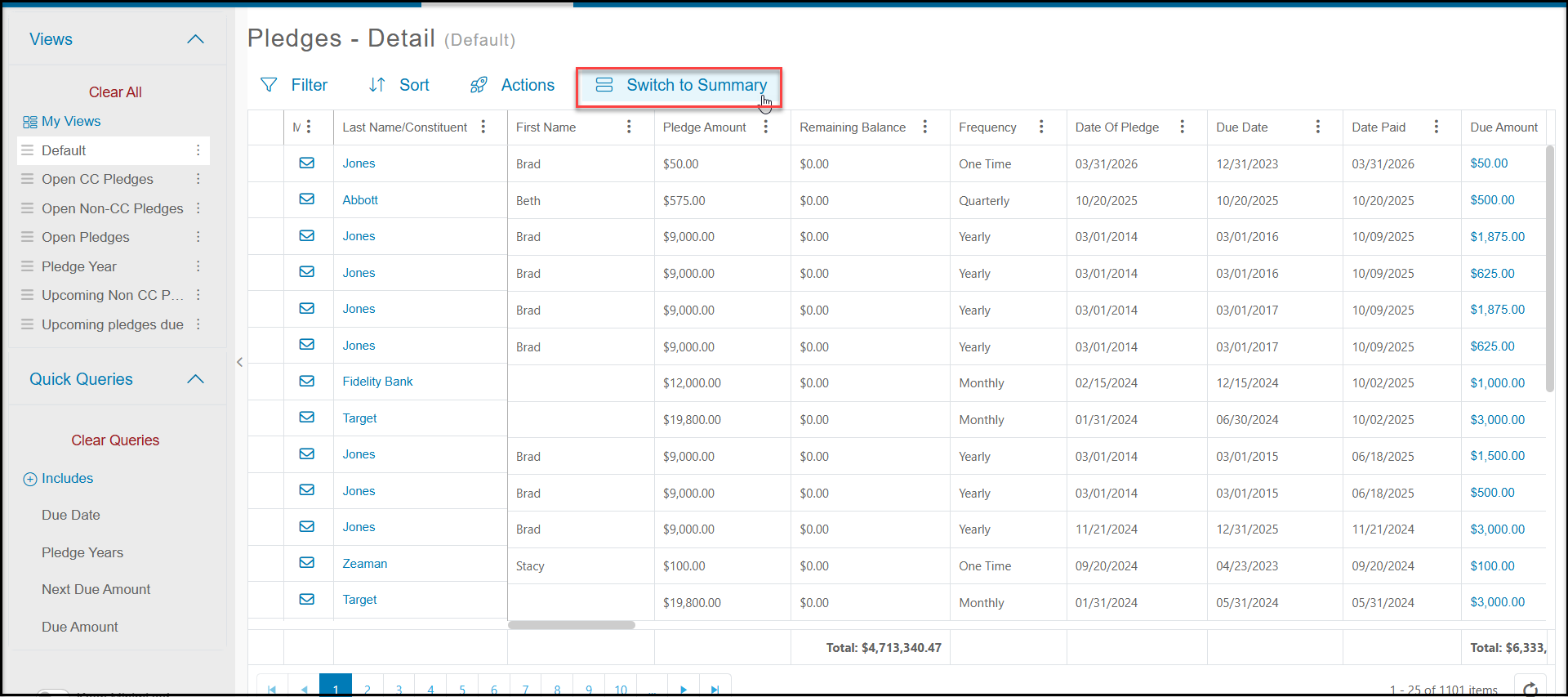Open Frequency column menu
1568x697 pixels.
1041,127
